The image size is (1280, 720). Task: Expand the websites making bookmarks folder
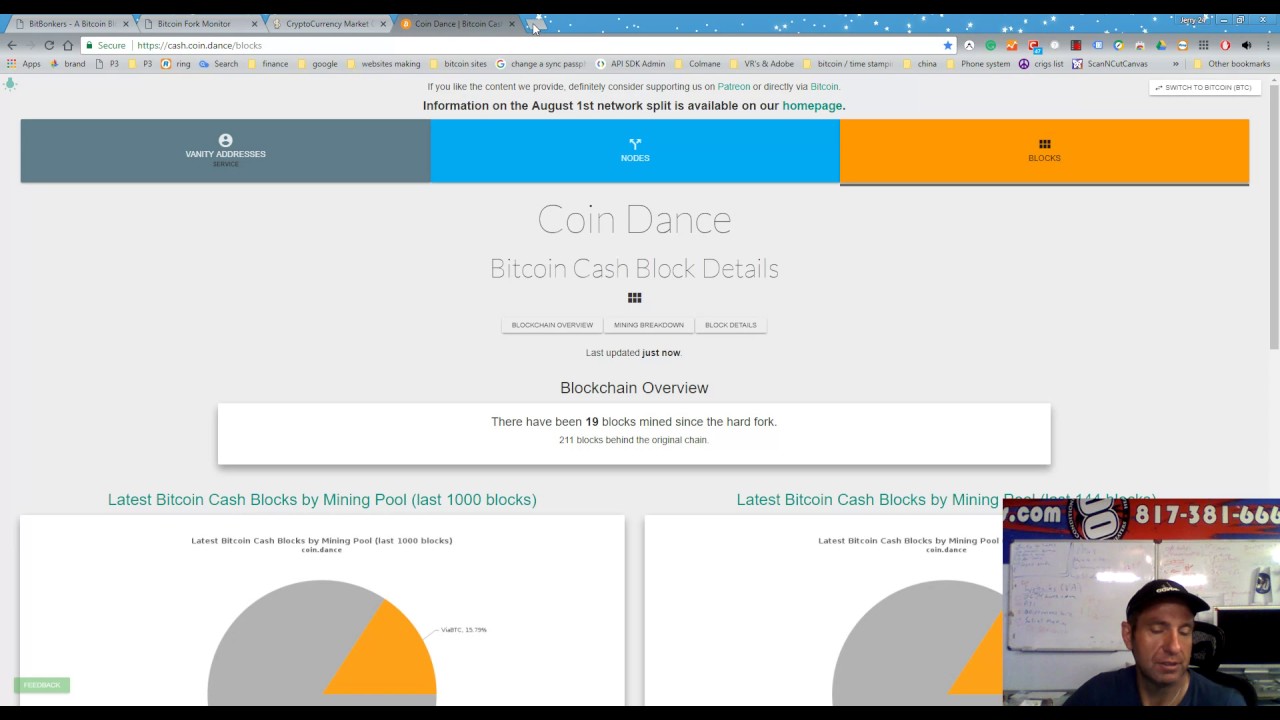tap(384, 64)
